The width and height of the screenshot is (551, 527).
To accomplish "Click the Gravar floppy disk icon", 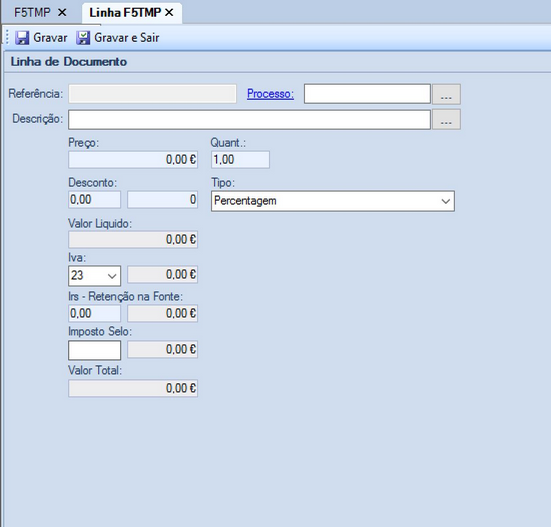I will 22,38.
